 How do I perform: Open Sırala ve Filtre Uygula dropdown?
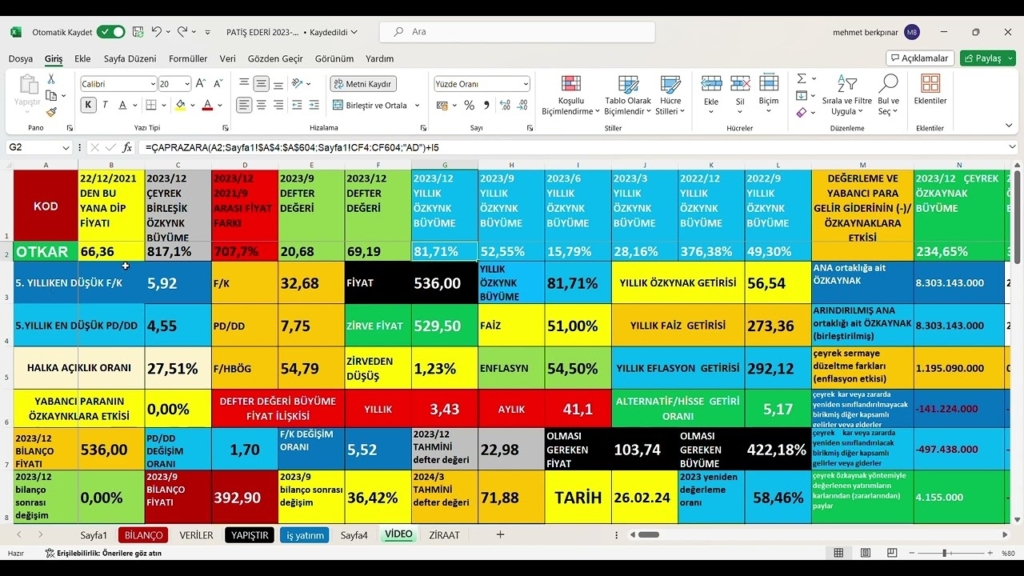click(x=846, y=95)
